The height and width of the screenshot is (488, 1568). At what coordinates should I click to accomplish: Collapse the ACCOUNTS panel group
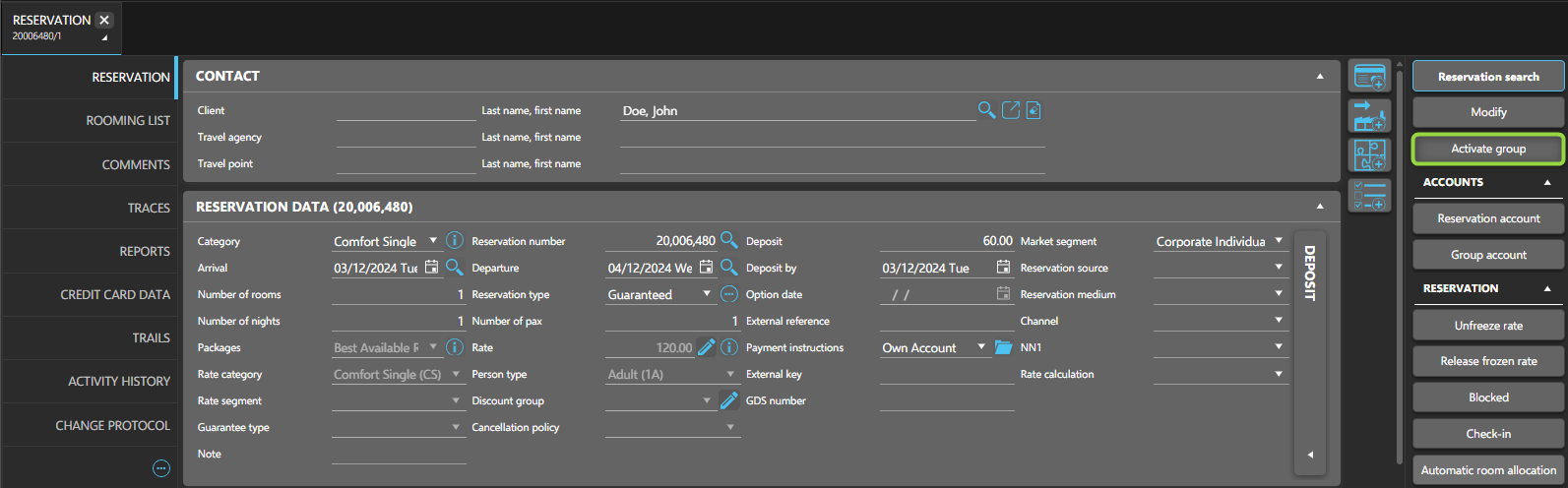1546,183
